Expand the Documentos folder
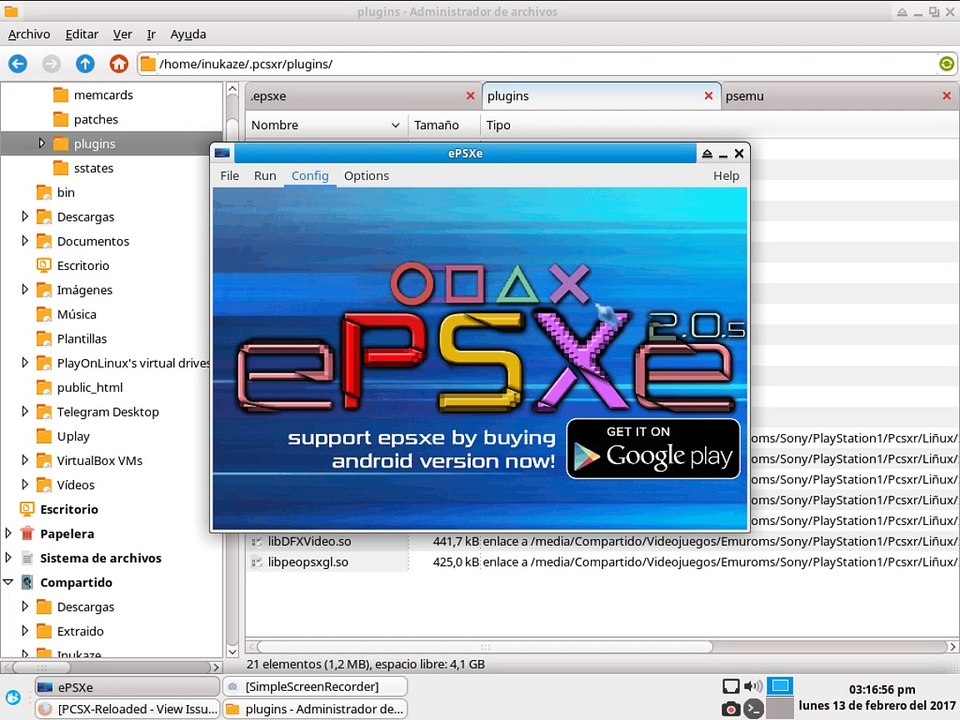The width and height of the screenshot is (960, 720). [x=24, y=241]
